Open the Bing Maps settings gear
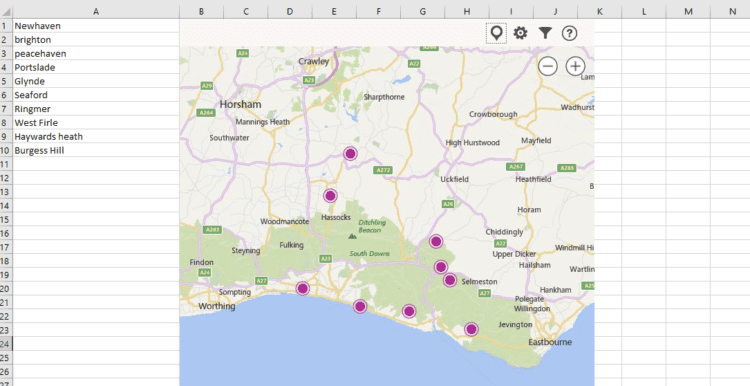The width and height of the screenshot is (750, 386). [x=520, y=33]
